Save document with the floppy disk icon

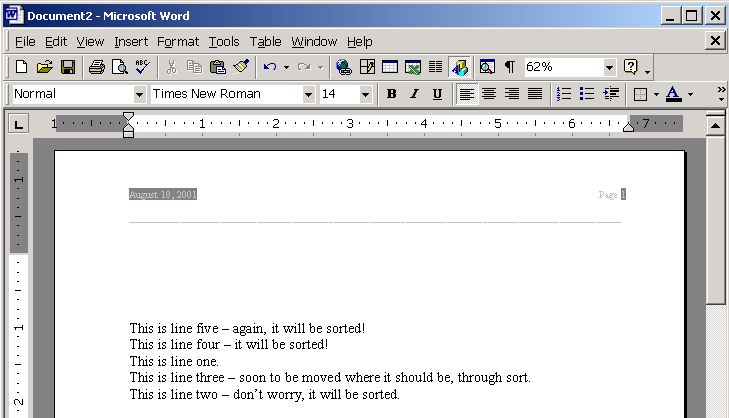pyautogui.click(x=68, y=67)
